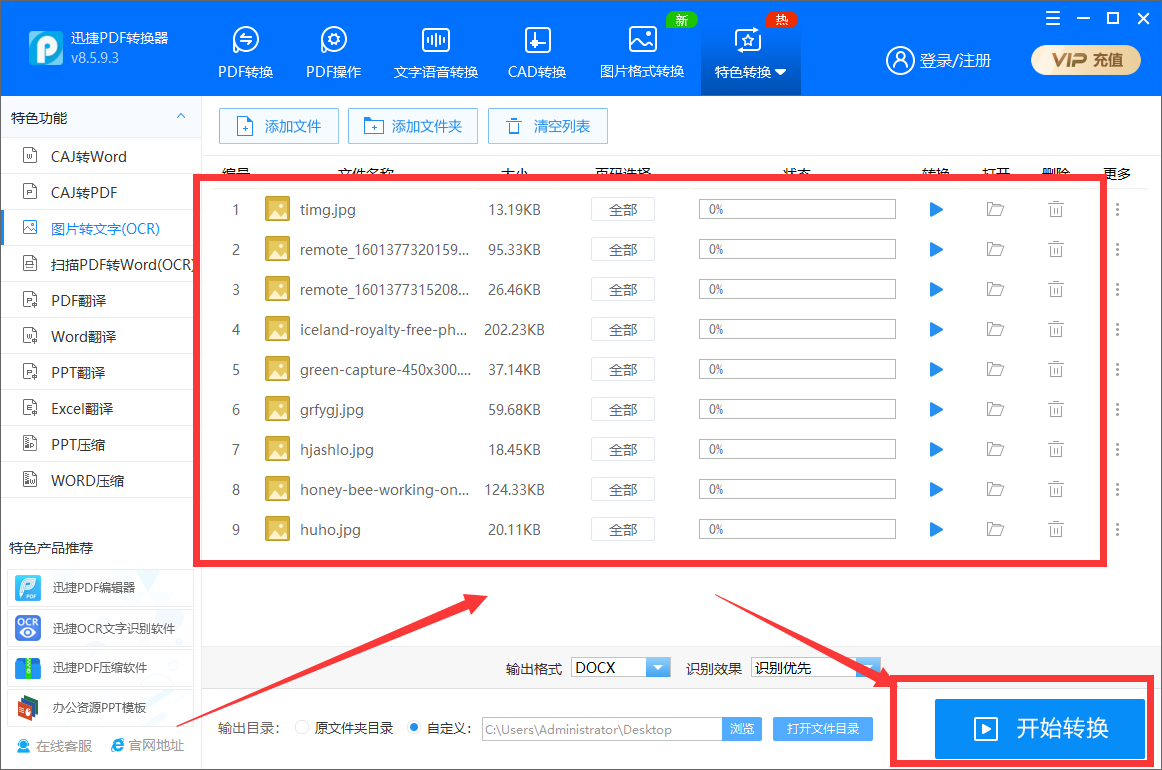The height and width of the screenshot is (770, 1162).
Task: Select PPT翻译 in sidebar
Action: (x=101, y=372)
